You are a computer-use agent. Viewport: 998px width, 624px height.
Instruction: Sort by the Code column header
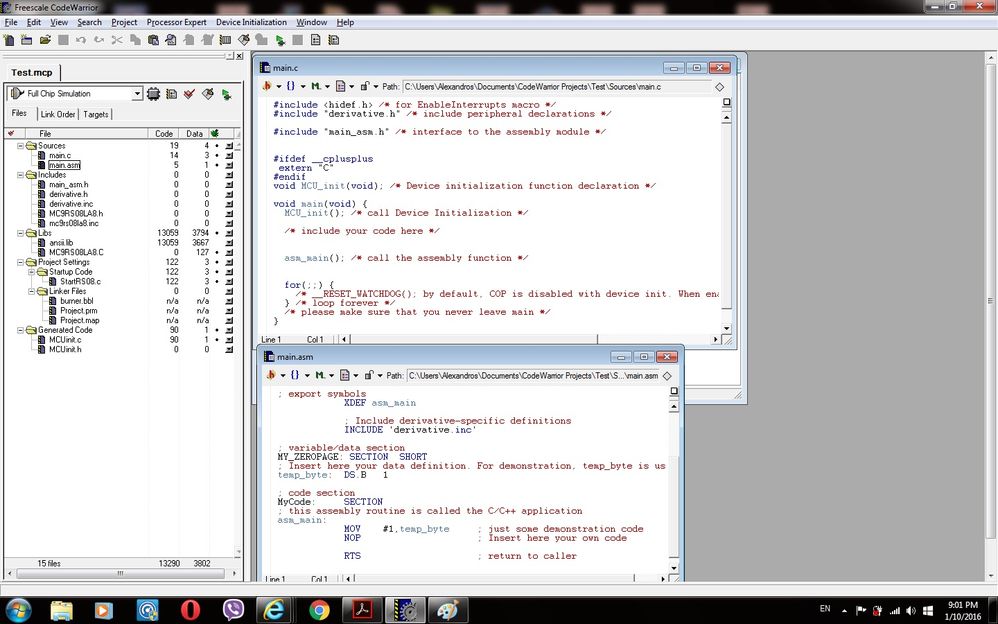coord(164,134)
